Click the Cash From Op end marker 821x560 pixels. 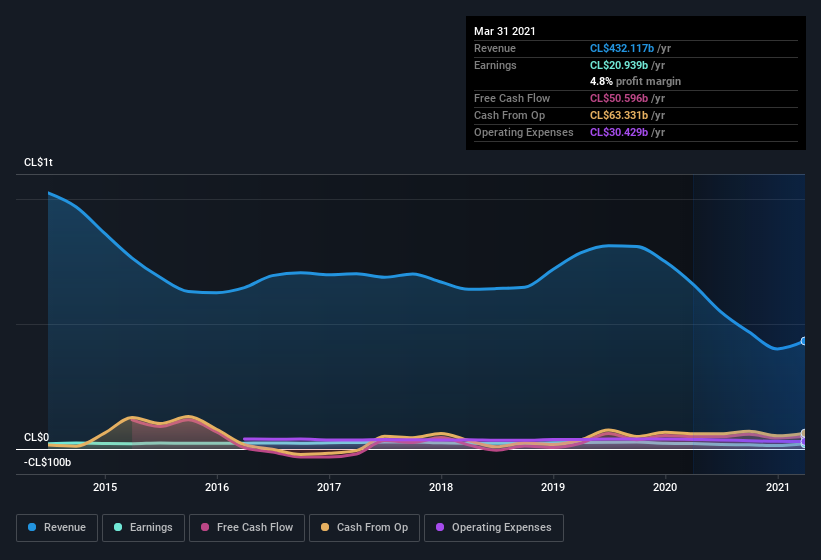(x=804, y=433)
